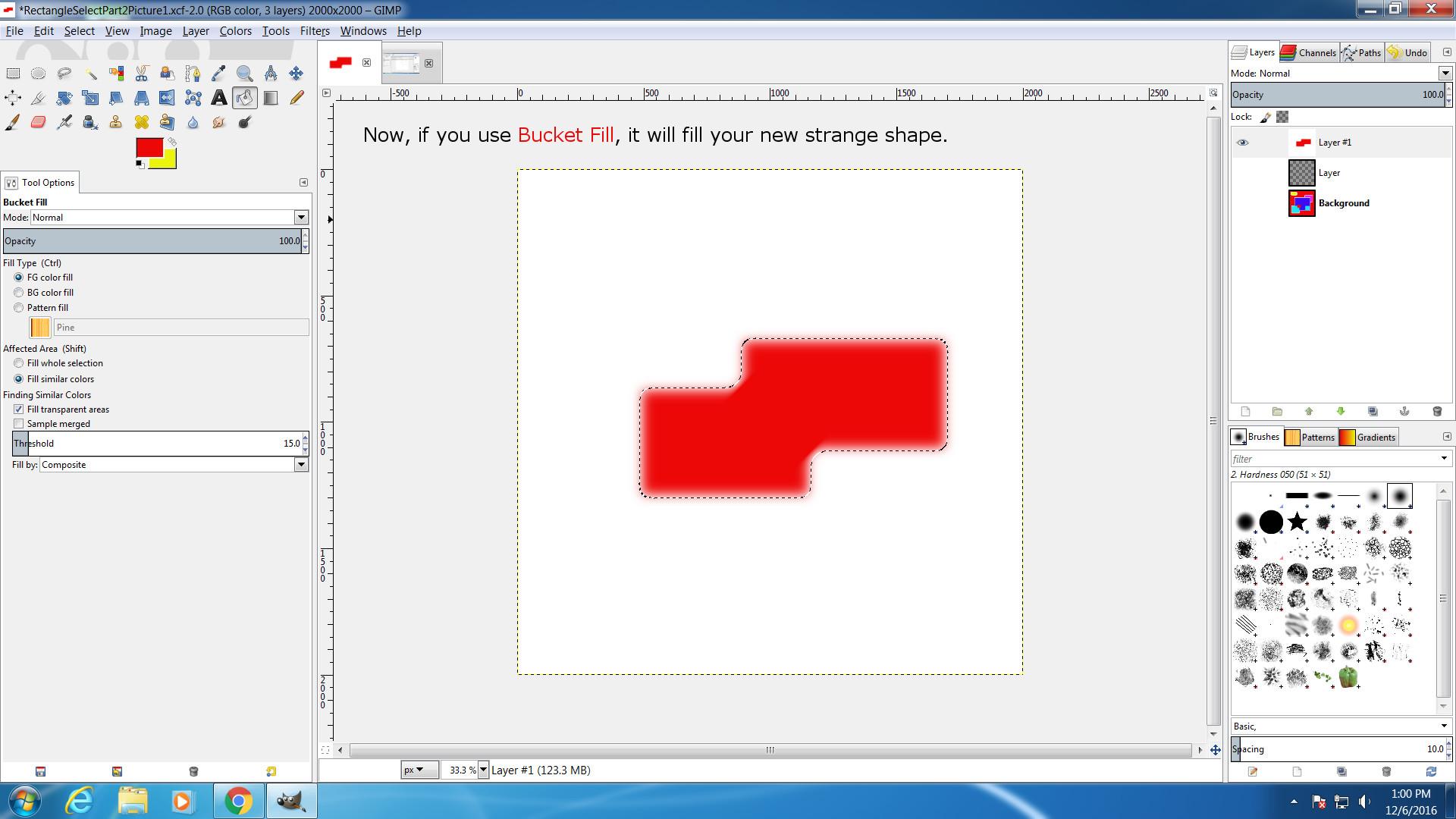The image size is (1456, 819).
Task: Select the Scissors Select tool
Action: point(142,74)
